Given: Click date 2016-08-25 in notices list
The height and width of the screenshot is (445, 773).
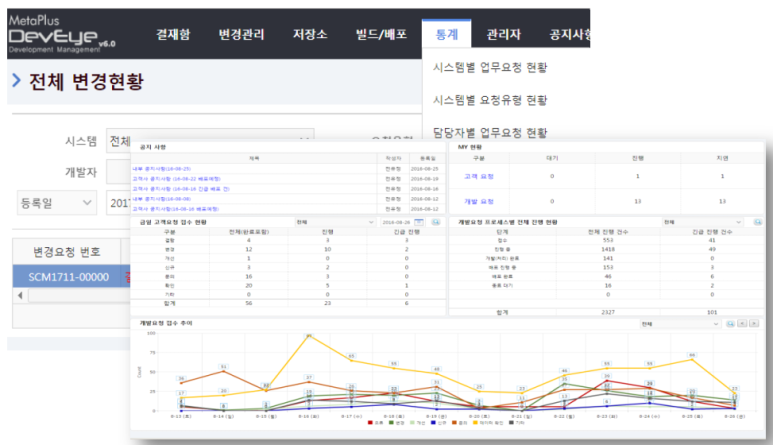Looking at the screenshot, I should point(424,169).
